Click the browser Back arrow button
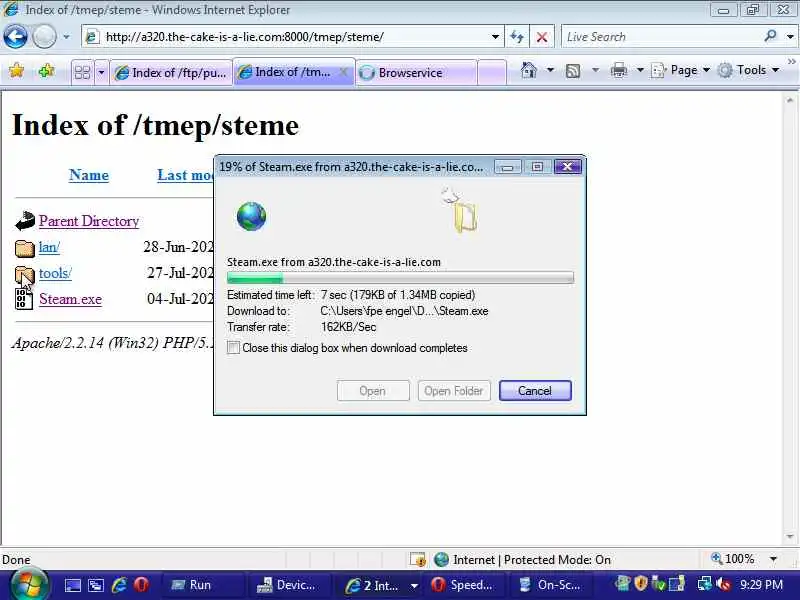 pyautogui.click(x=15, y=37)
